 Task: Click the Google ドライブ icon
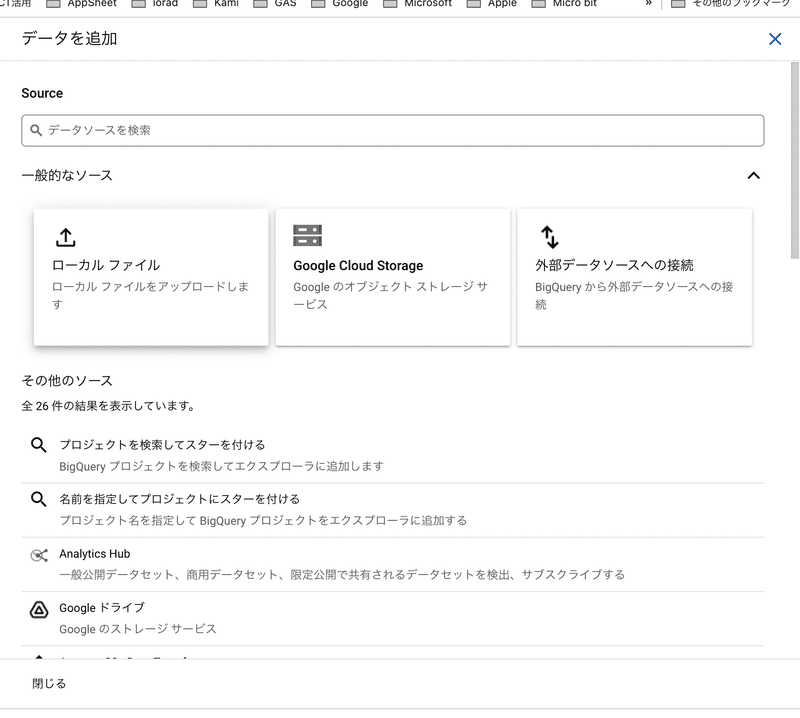[x=39, y=609]
